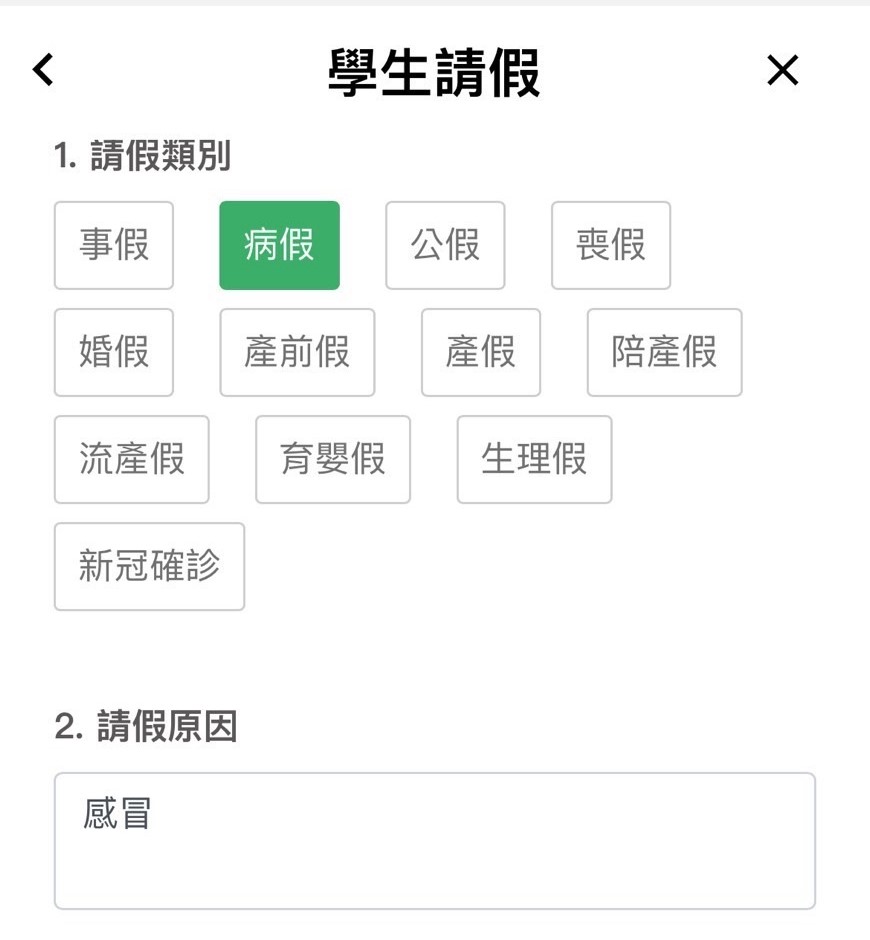The height and width of the screenshot is (940, 870).
Task: Select the 事假 leave type
Action: tap(114, 245)
